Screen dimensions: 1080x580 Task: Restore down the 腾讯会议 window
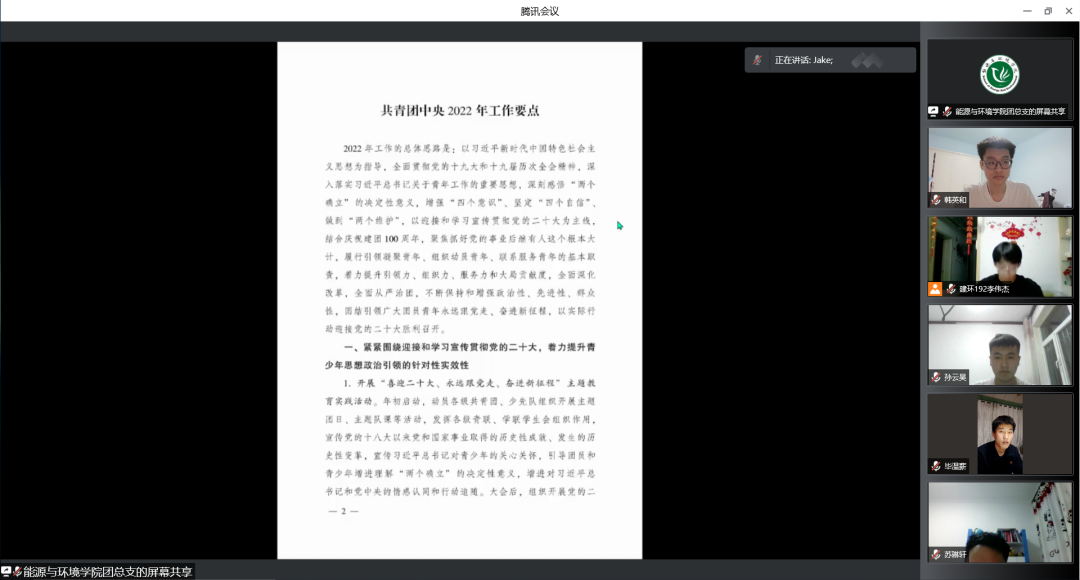click(x=1047, y=11)
